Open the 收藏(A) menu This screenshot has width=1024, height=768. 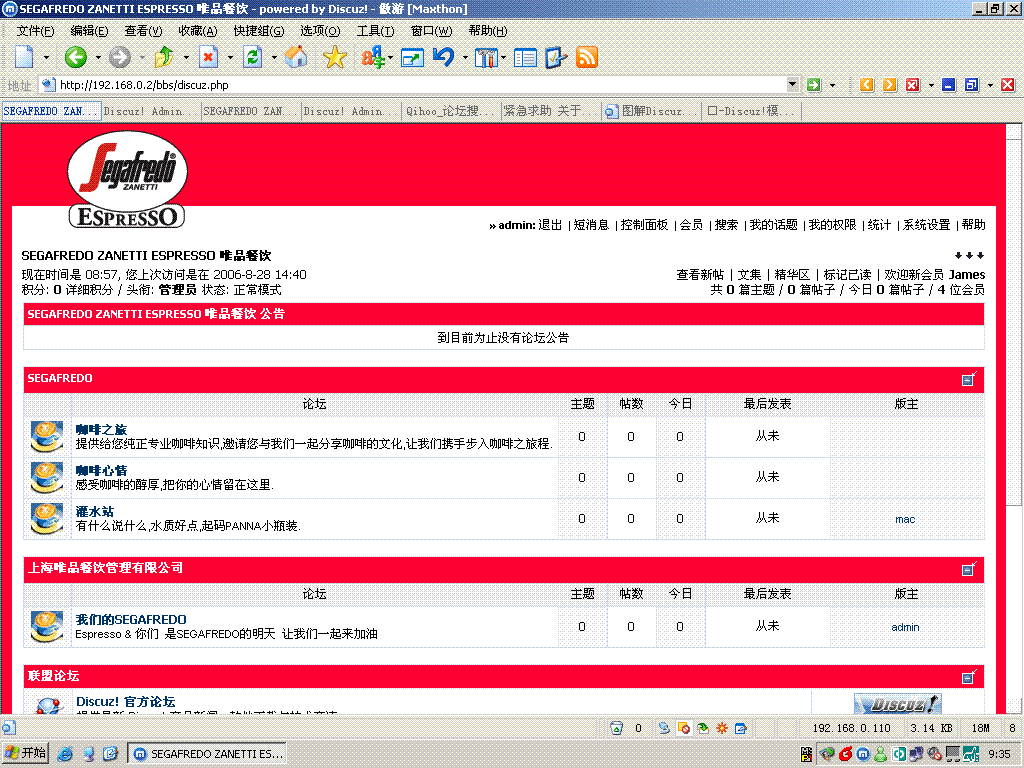tap(197, 31)
